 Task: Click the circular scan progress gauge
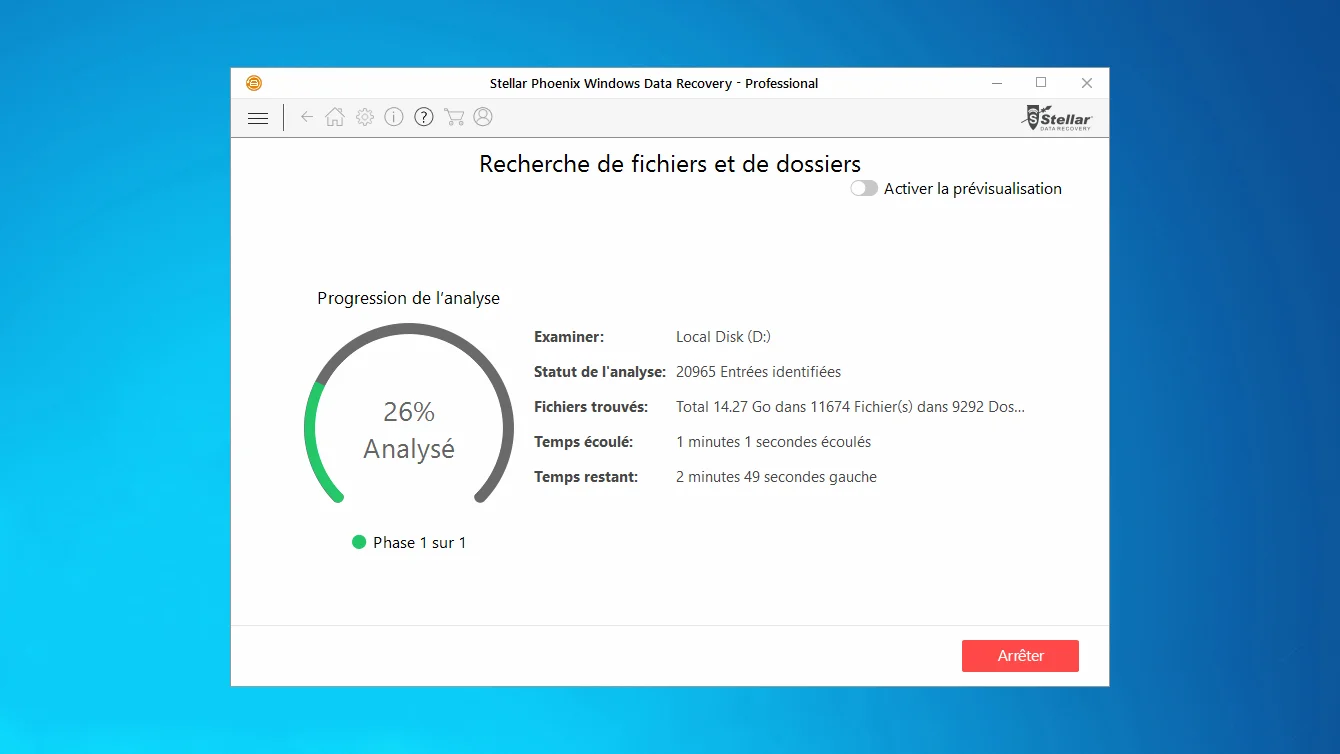(x=409, y=415)
